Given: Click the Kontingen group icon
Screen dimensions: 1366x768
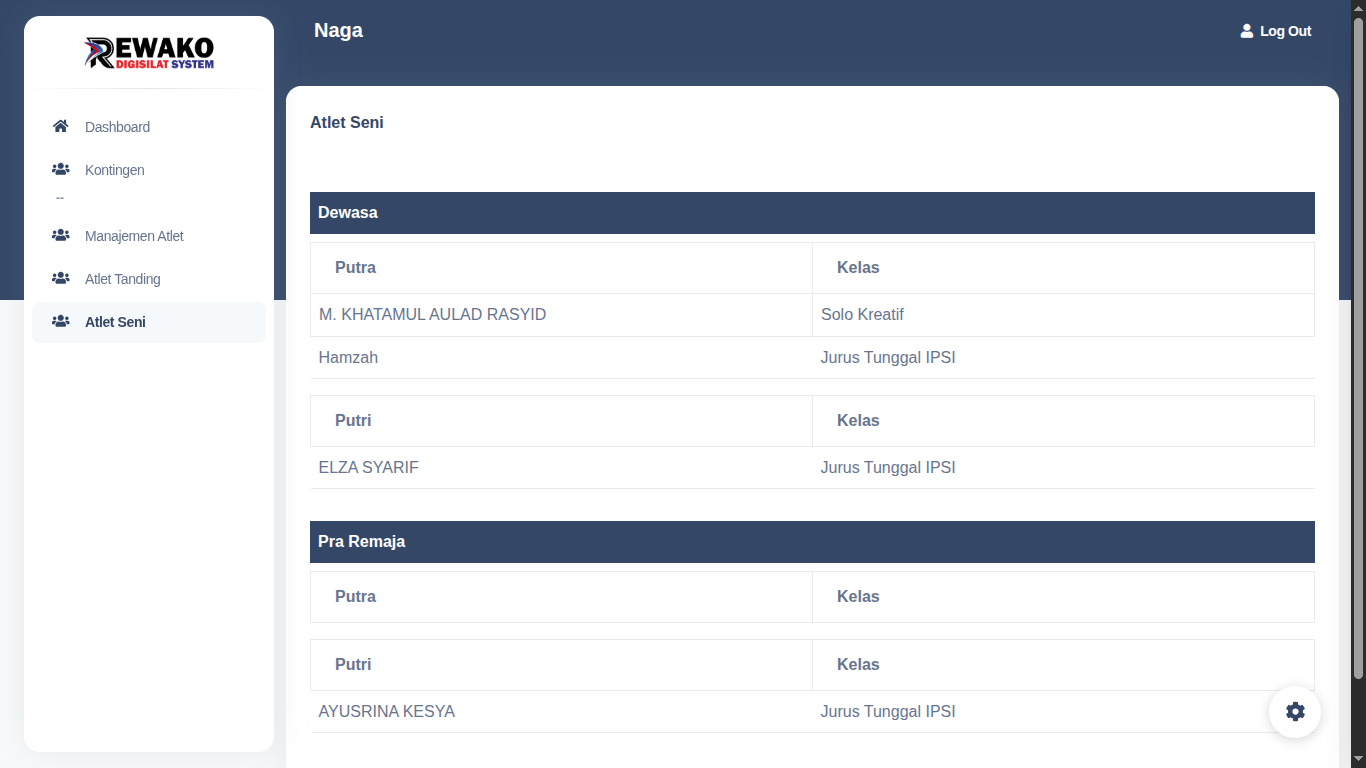Looking at the screenshot, I should 60,170.
